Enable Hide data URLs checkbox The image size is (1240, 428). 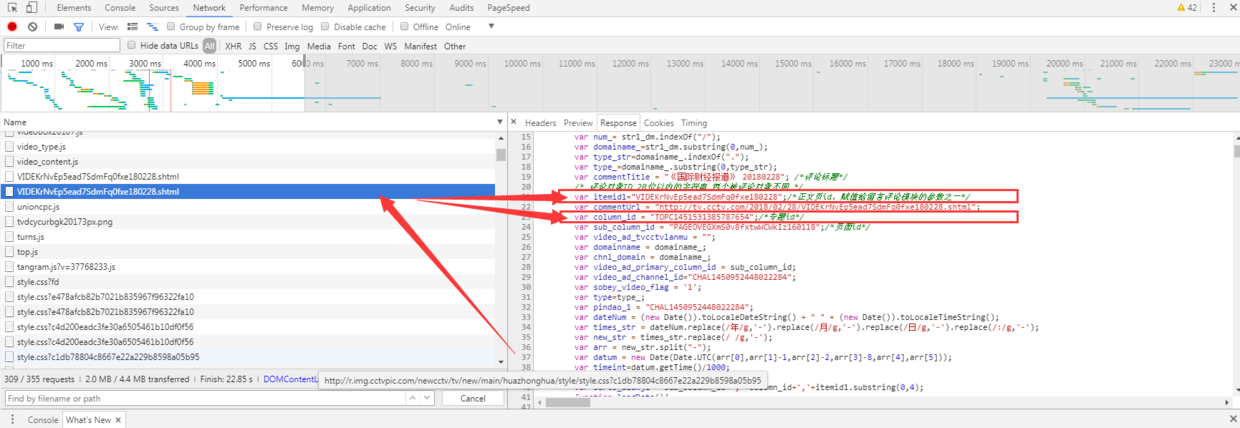[132, 46]
